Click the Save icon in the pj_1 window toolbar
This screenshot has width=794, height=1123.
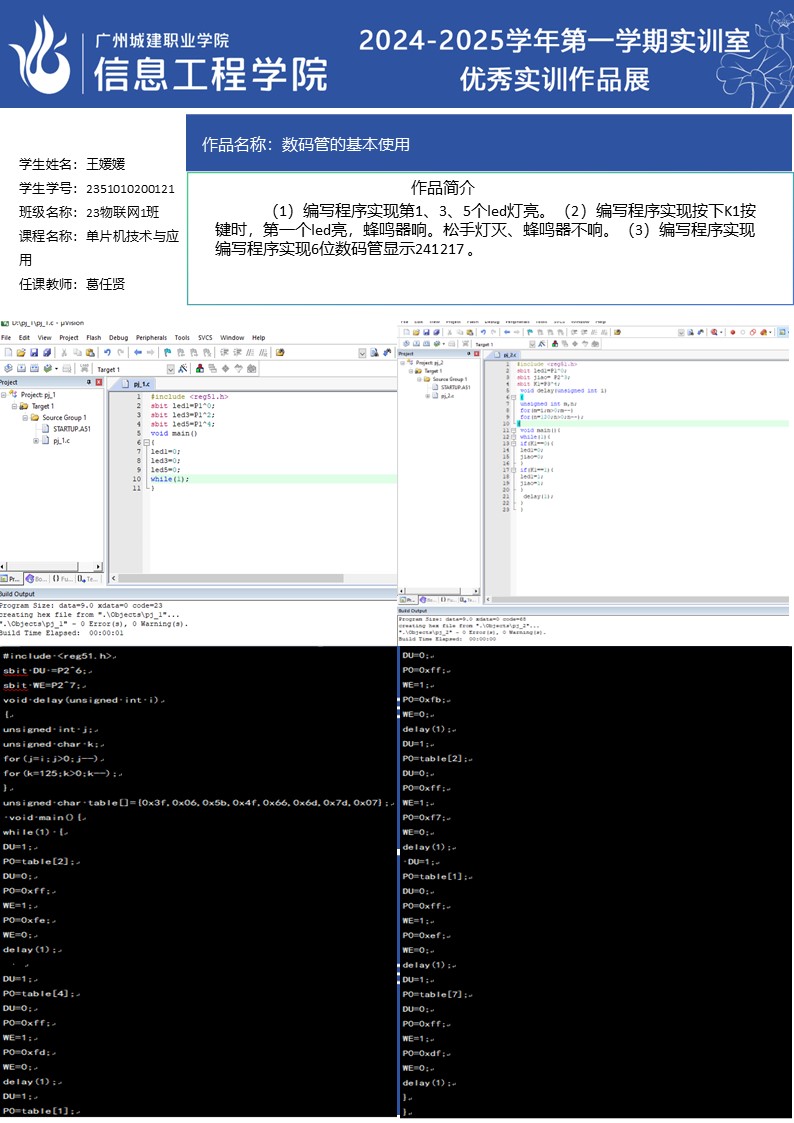[x=33, y=352]
